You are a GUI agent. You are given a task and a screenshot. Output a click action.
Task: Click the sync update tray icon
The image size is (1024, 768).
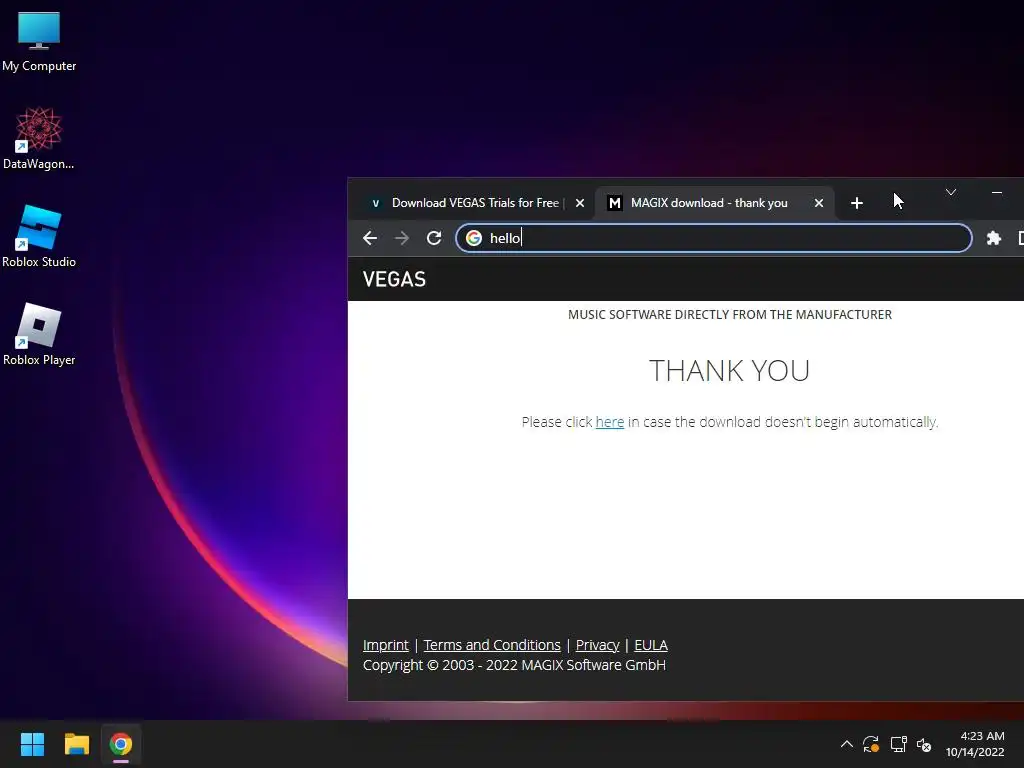point(871,744)
